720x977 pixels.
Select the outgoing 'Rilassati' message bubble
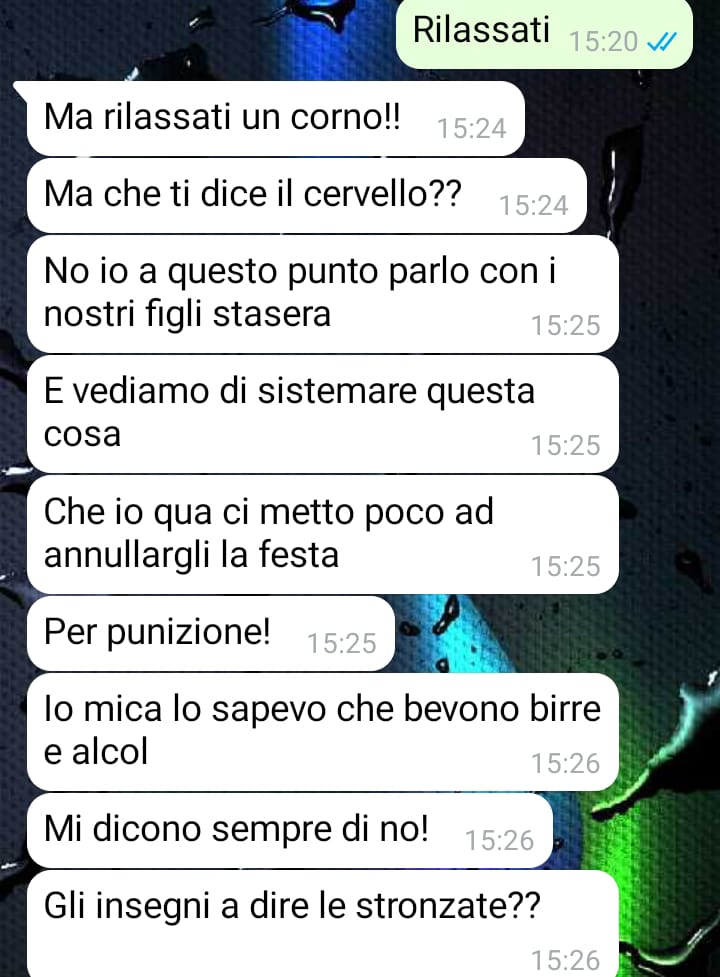(544, 33)
